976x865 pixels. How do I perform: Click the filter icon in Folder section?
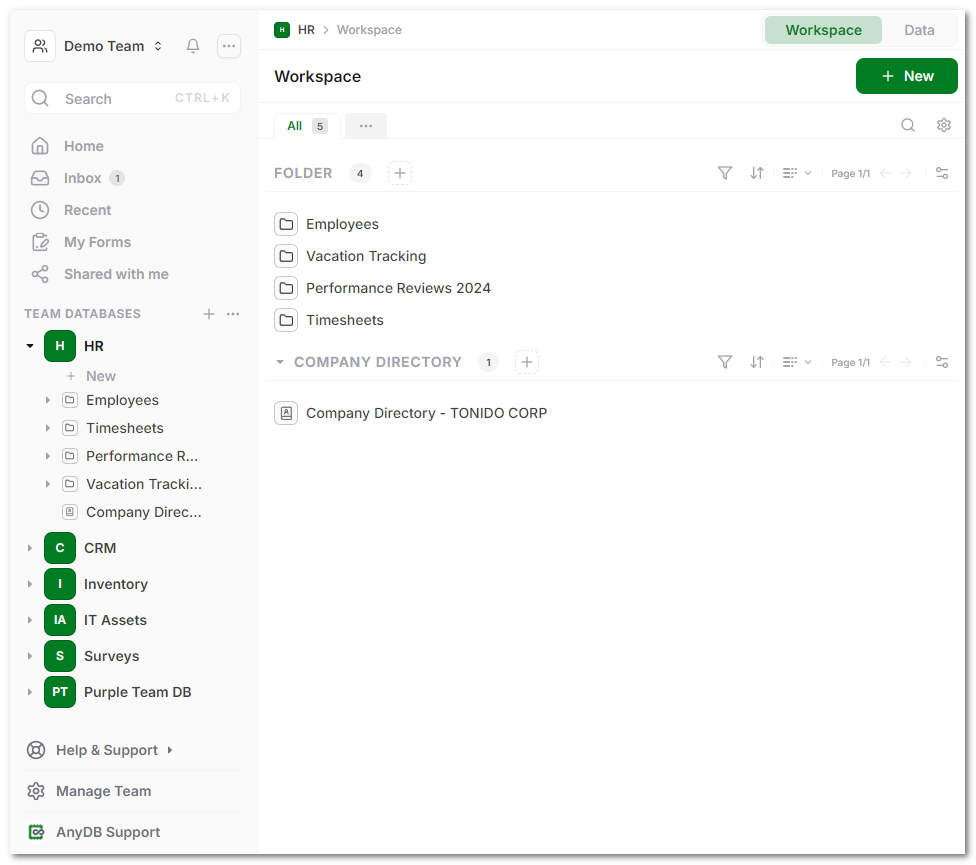[725, 173]
